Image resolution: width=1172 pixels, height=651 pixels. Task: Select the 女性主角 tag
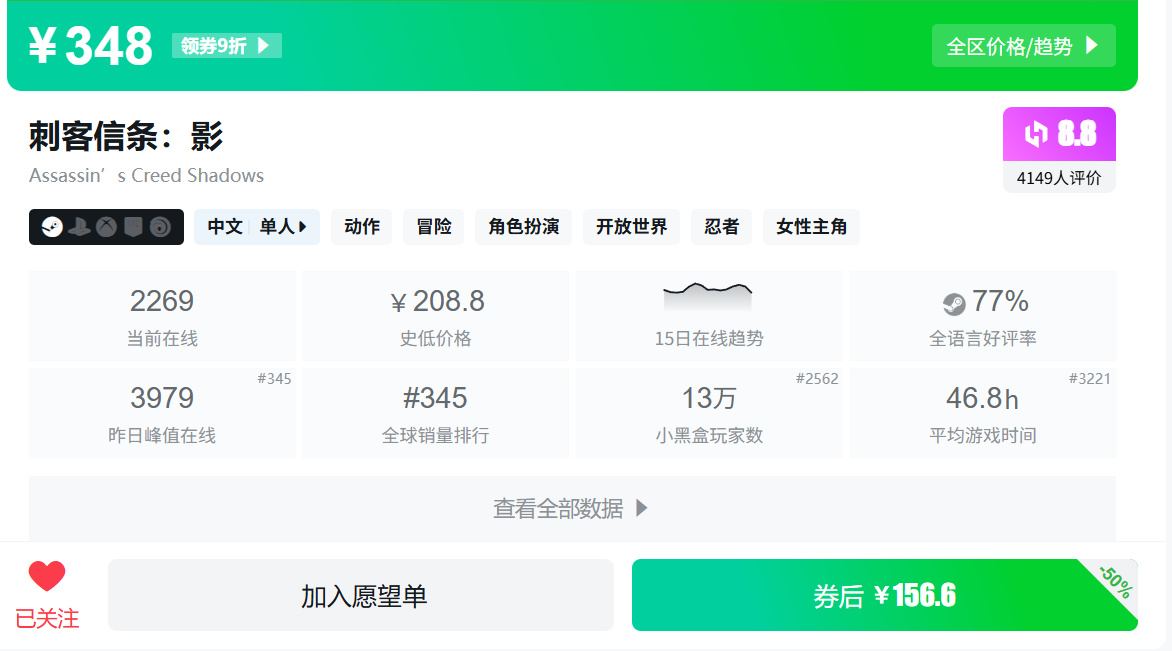[811, 226]
